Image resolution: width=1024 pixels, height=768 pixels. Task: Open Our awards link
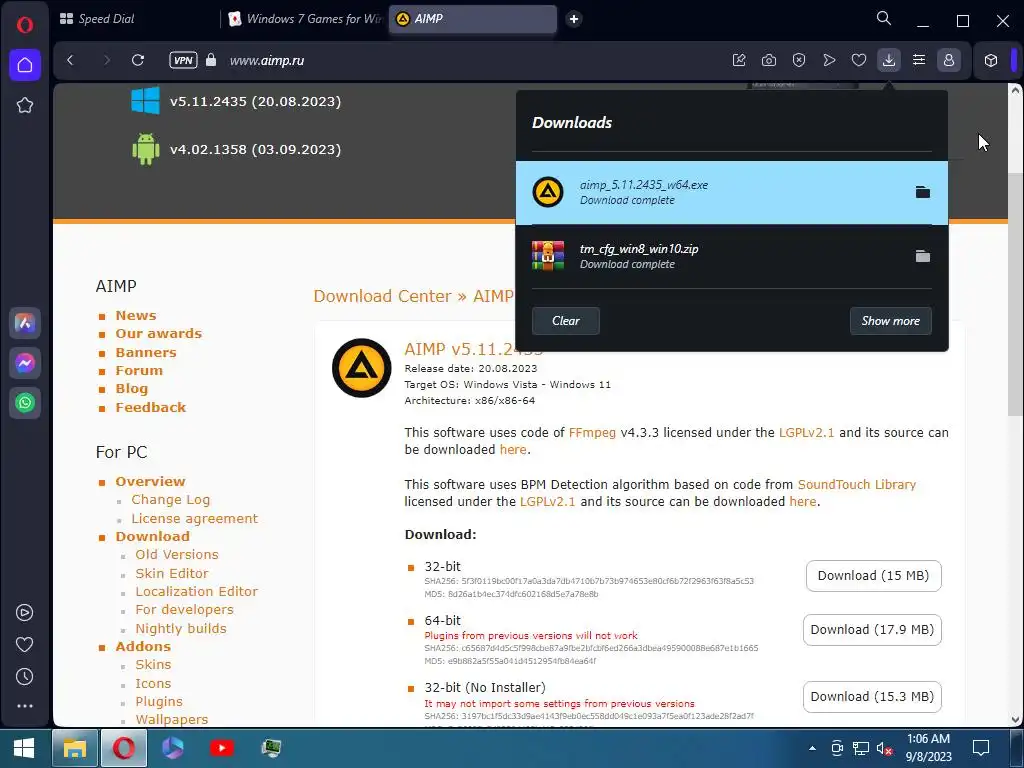[159, 334]
